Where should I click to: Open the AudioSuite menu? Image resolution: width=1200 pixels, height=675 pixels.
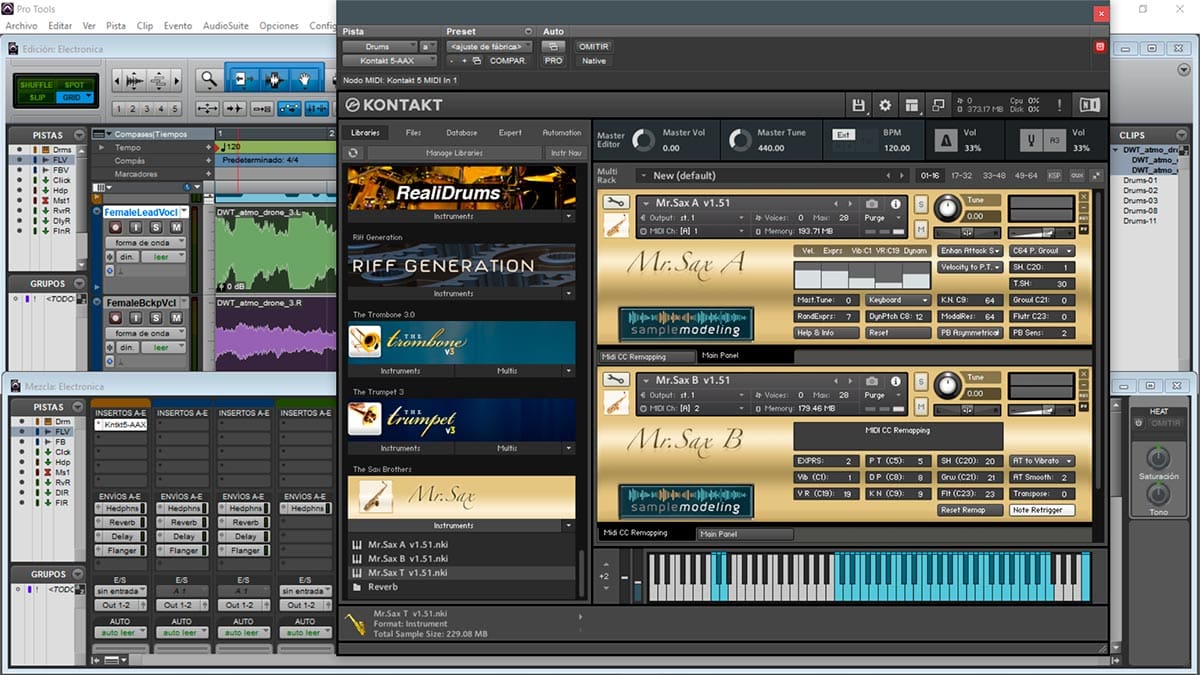pyautogui.click(x=226, y=26)
